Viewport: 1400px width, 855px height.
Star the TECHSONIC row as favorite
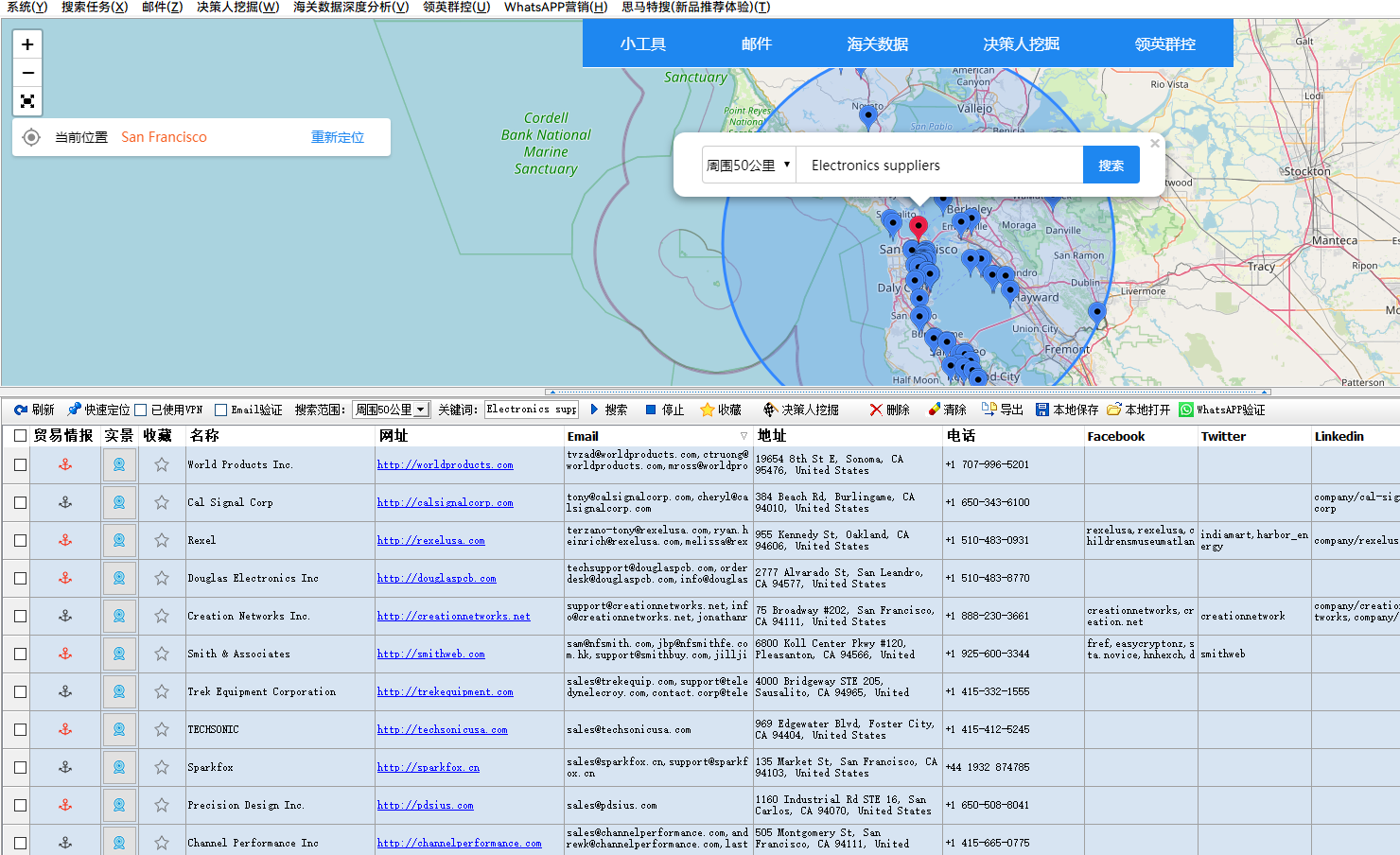point(162,729)
